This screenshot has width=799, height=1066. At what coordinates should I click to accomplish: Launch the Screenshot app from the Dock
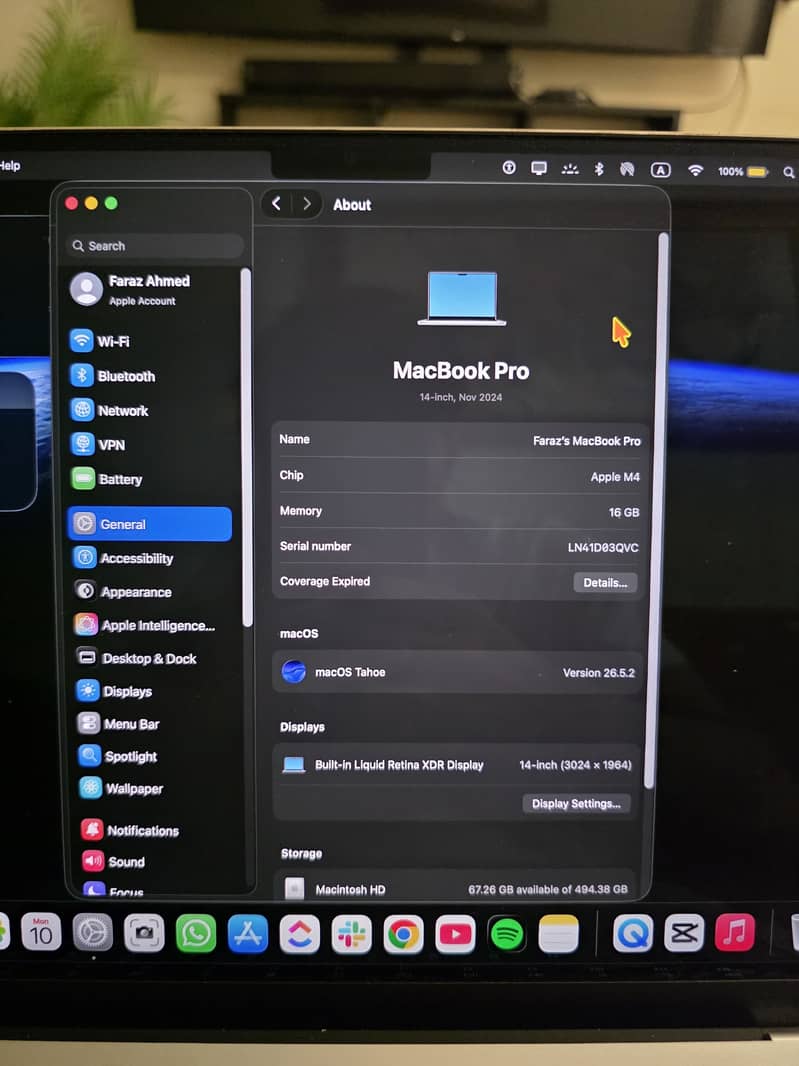click(x=144, y=933)
